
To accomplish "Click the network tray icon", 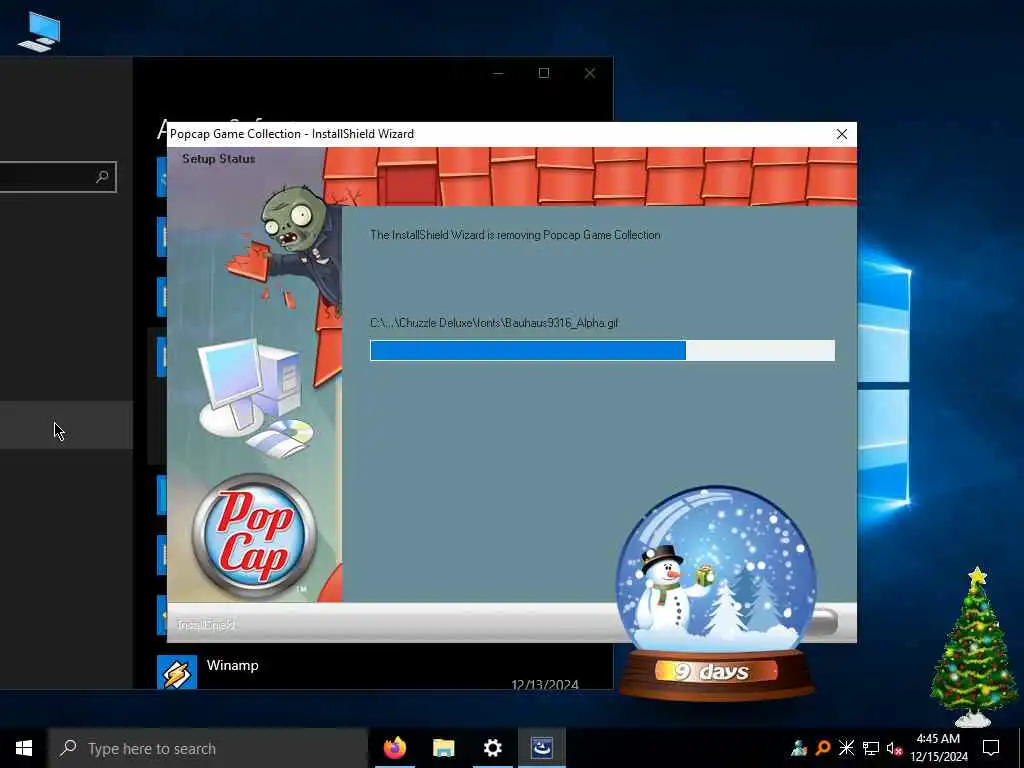I will point(871,748).
